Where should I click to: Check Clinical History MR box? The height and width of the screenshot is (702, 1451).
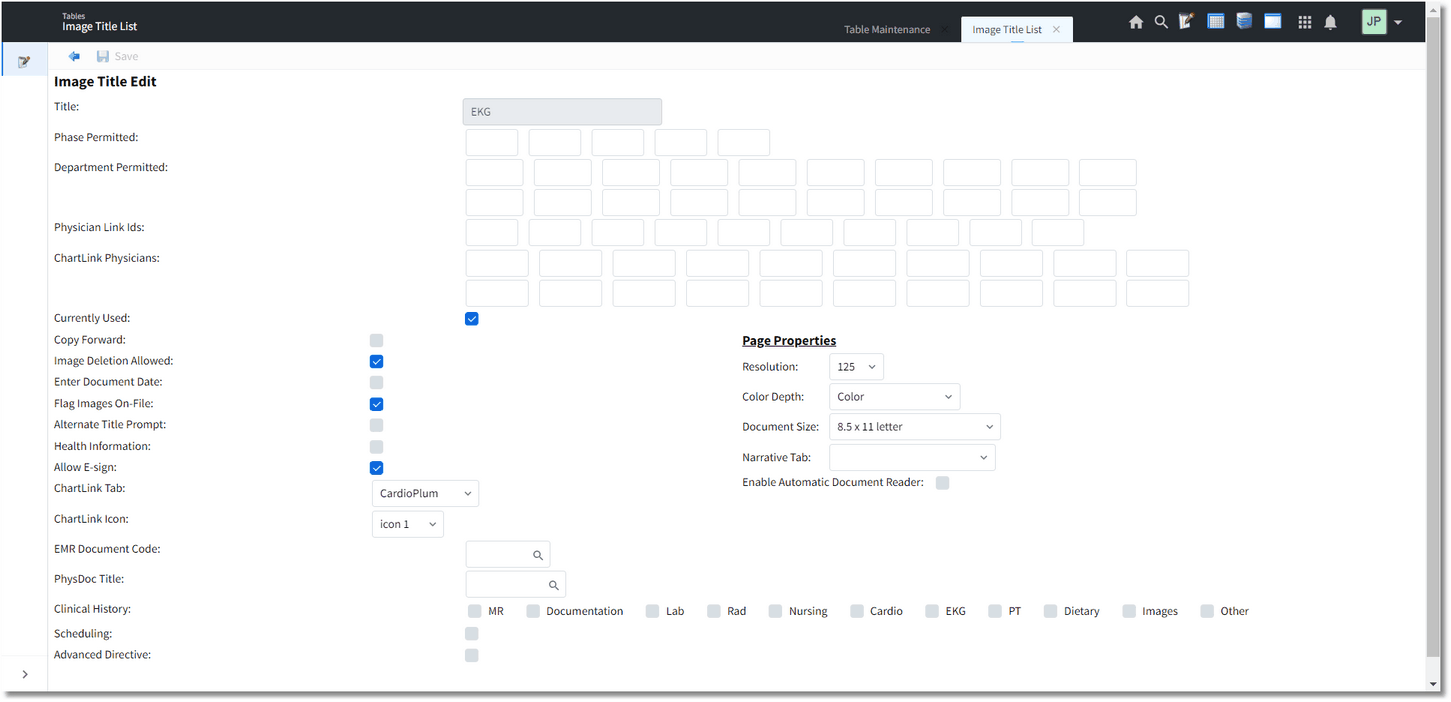pos(475,611)
